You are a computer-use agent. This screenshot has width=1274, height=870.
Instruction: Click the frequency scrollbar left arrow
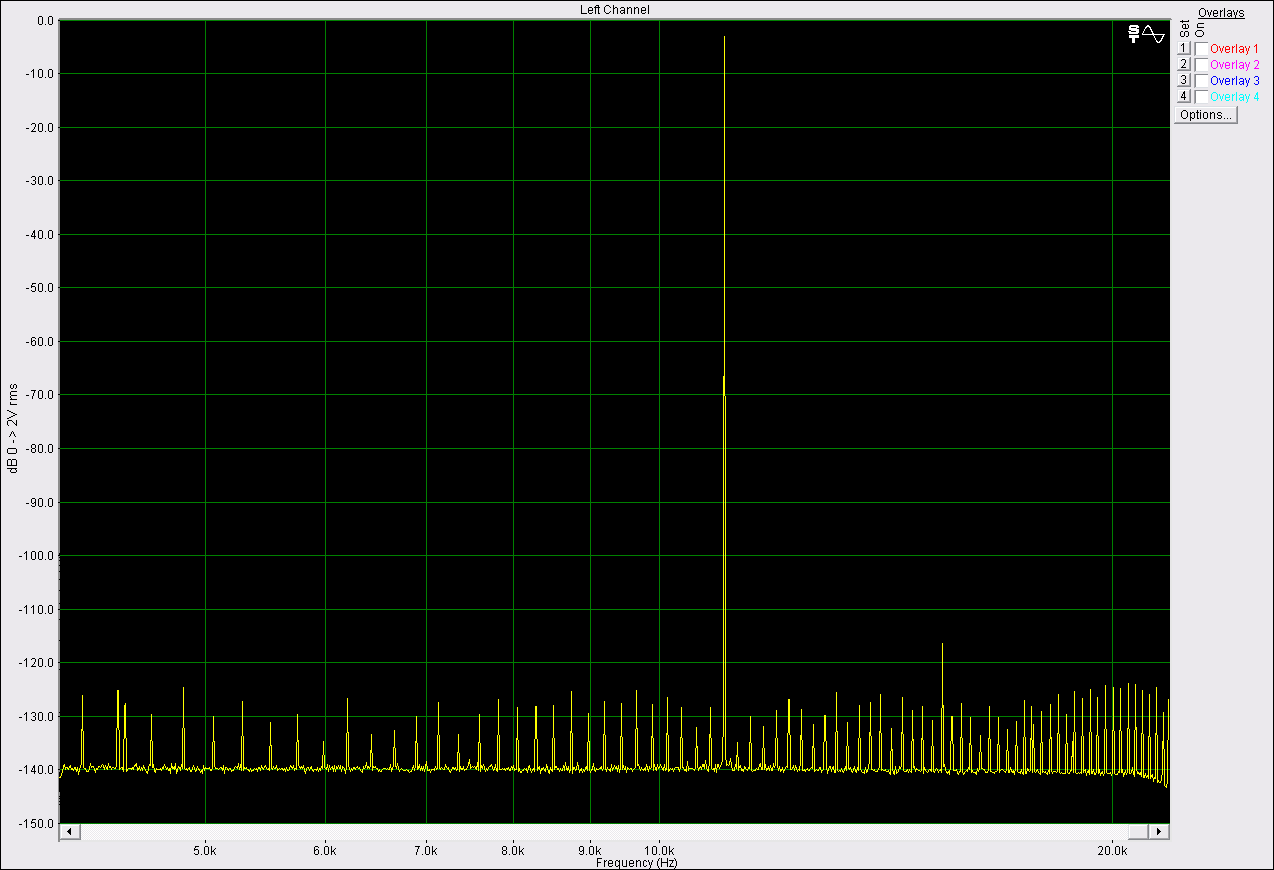tap(69, 832)
